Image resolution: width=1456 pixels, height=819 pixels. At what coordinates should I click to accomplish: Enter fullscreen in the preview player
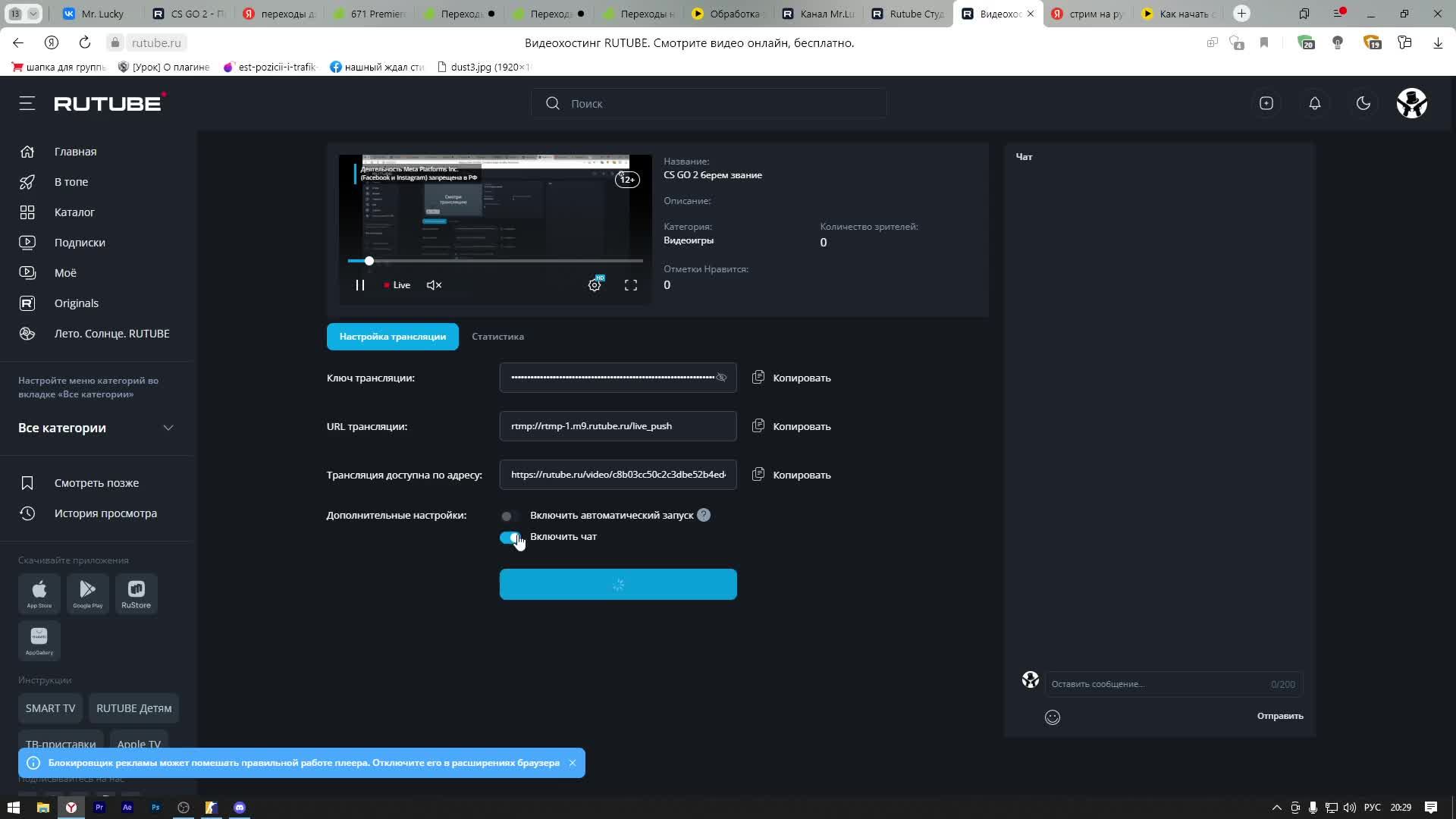[x=630, y=285]
